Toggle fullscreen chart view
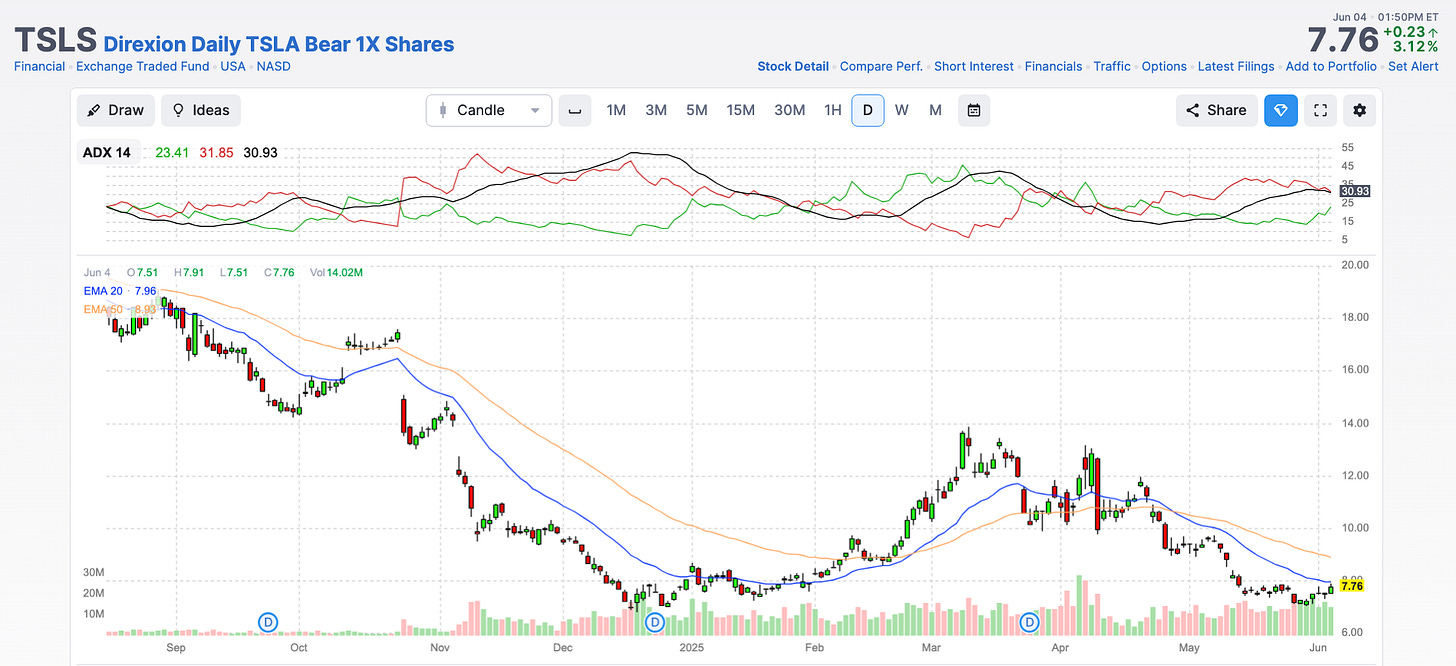This screenshot has width=1456, height=666. pyautogui.click(x=1320, y=110)
